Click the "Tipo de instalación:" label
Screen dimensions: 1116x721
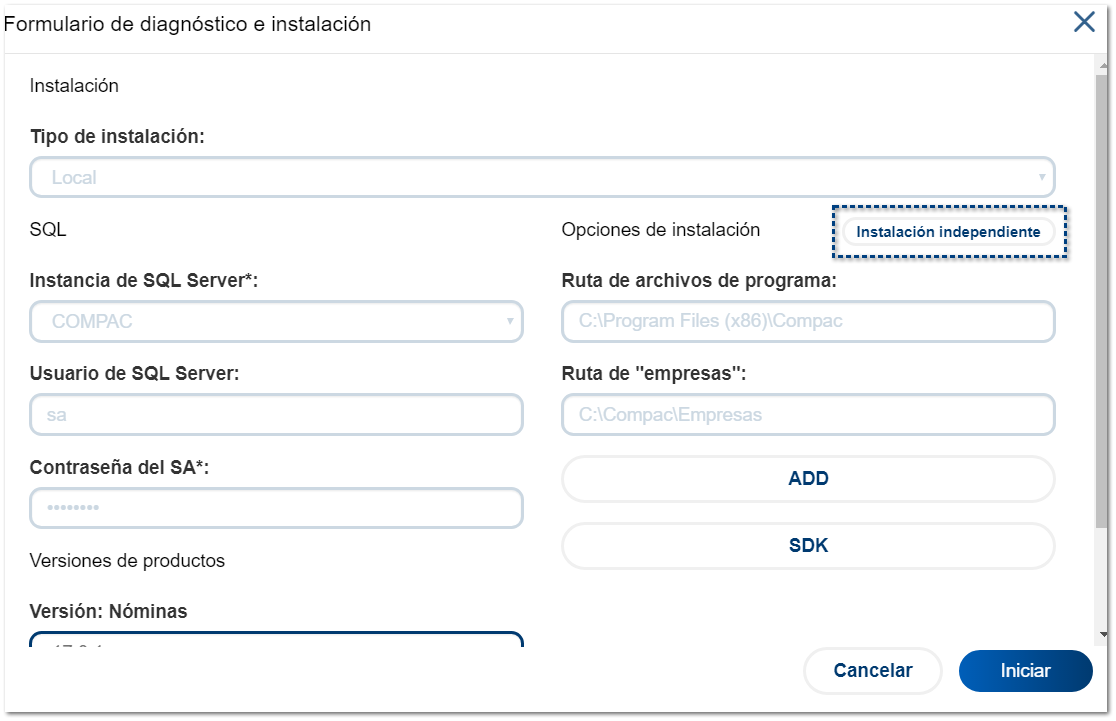coord(117,136)
